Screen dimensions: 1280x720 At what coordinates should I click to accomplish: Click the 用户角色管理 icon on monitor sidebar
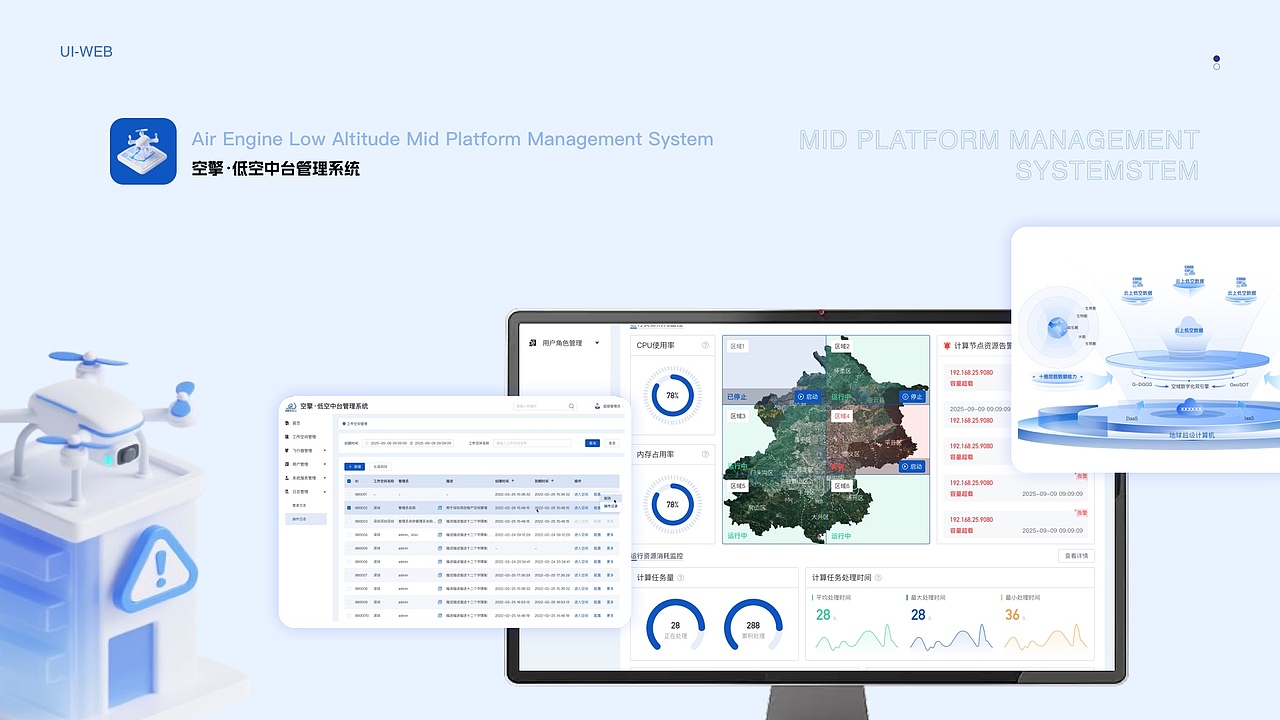point(533,343)
